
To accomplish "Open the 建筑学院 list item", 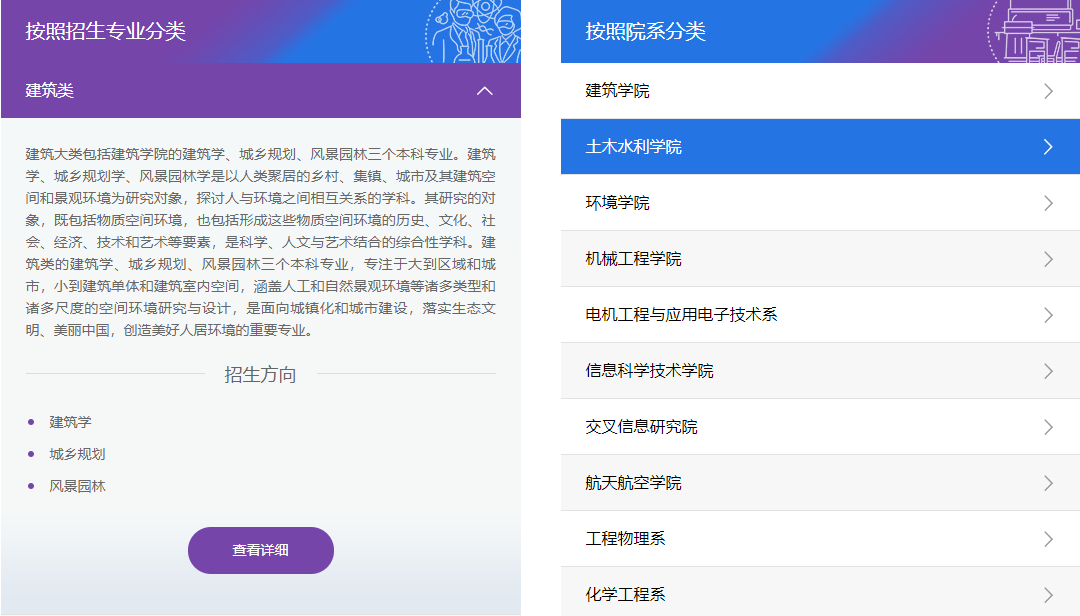I will 617,91.
